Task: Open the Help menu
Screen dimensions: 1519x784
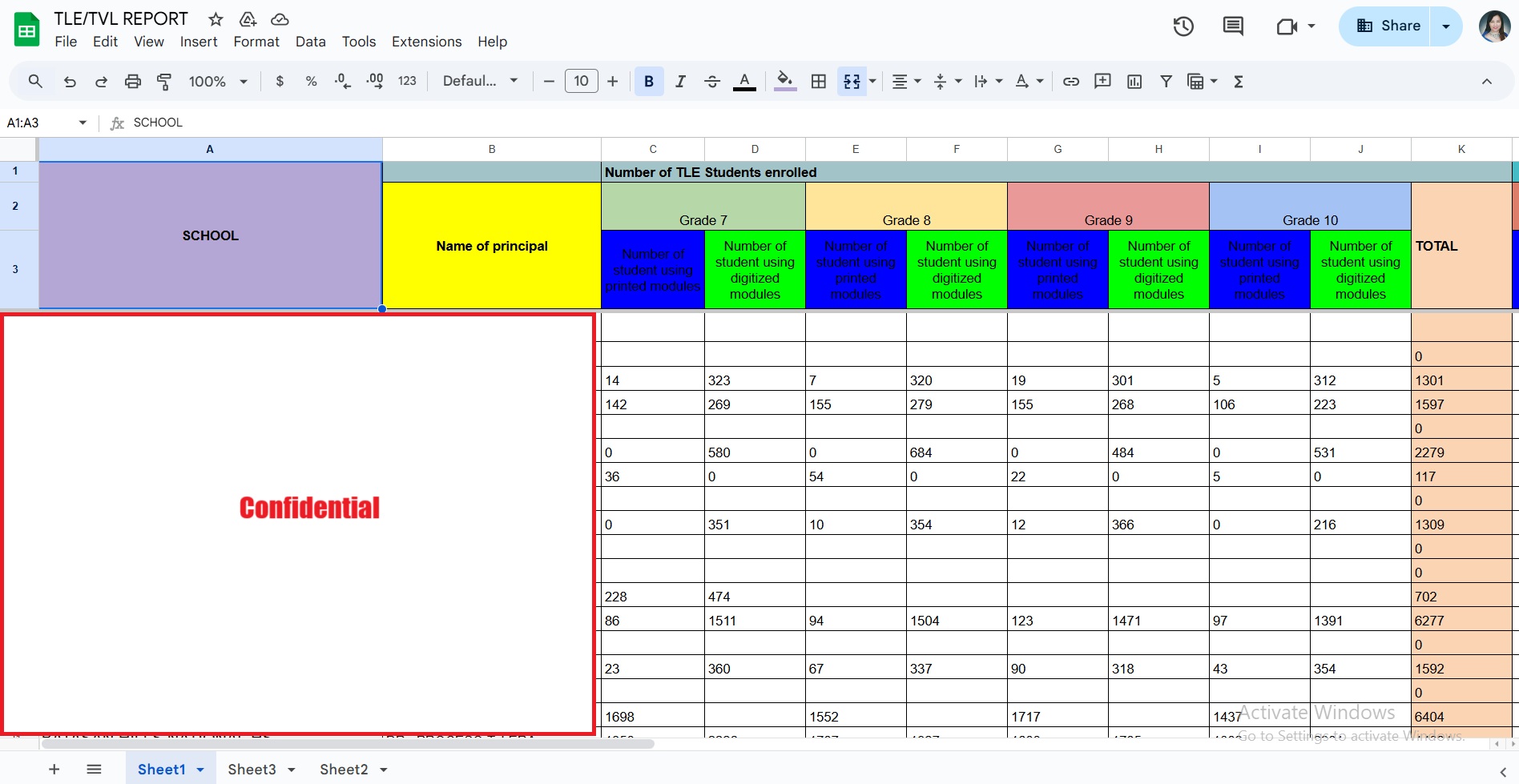Action: (492, 42)
